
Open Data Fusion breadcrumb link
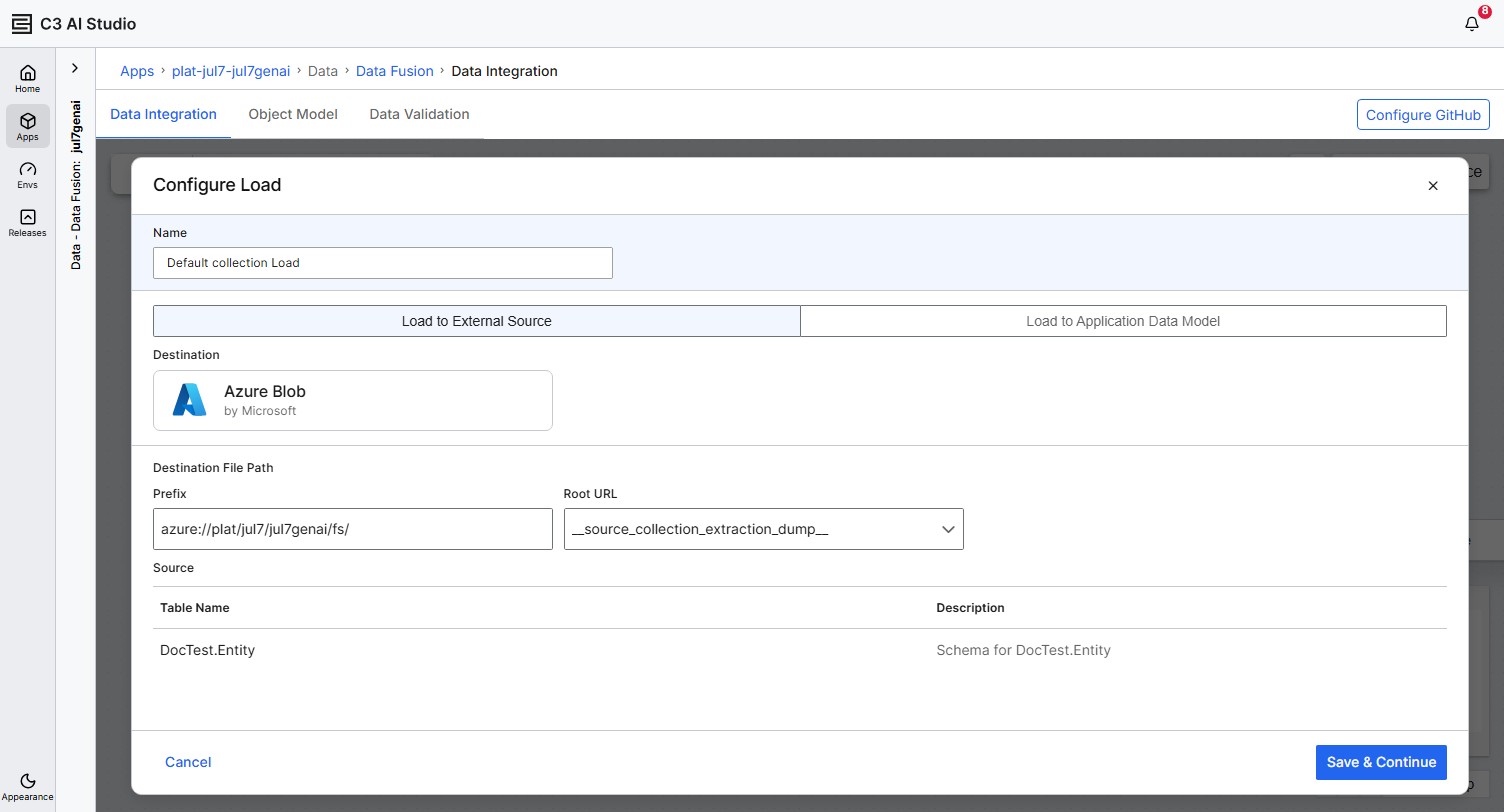point(395,71)
